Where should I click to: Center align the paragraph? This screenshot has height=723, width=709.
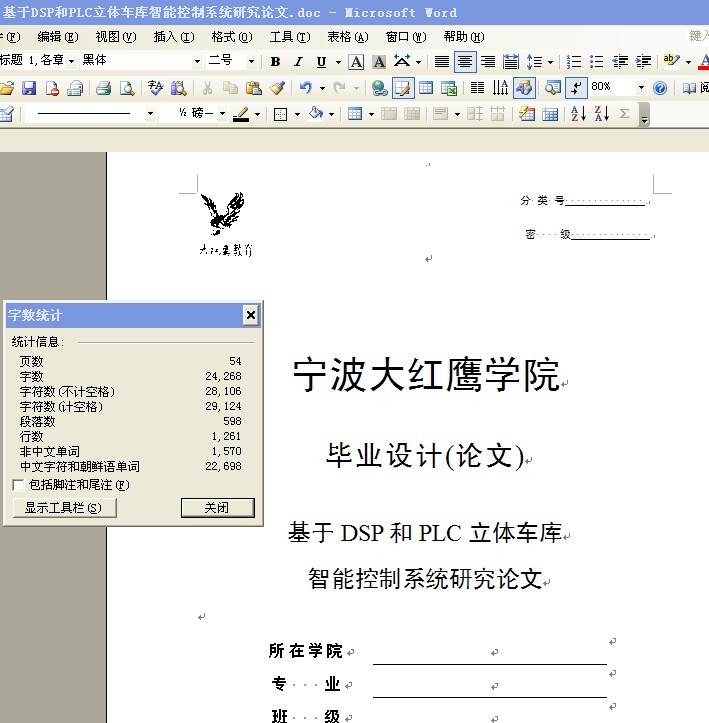465,61
